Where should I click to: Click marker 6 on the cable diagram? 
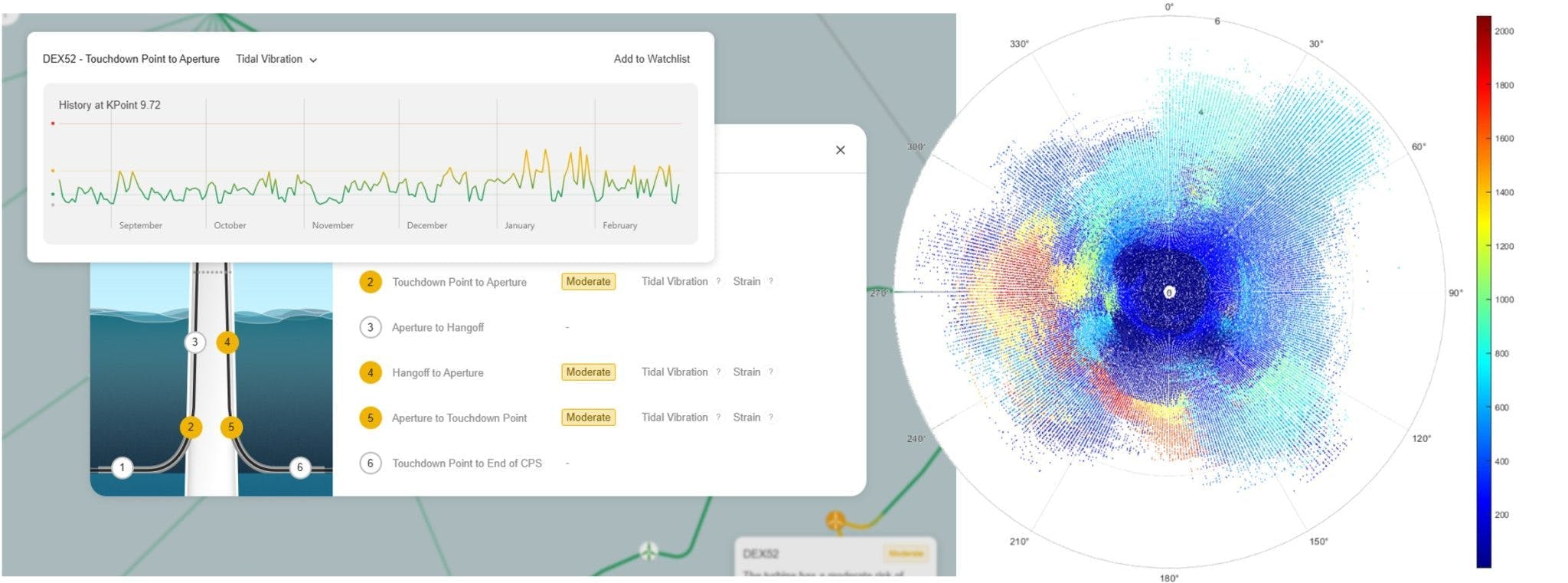(299, 467)
